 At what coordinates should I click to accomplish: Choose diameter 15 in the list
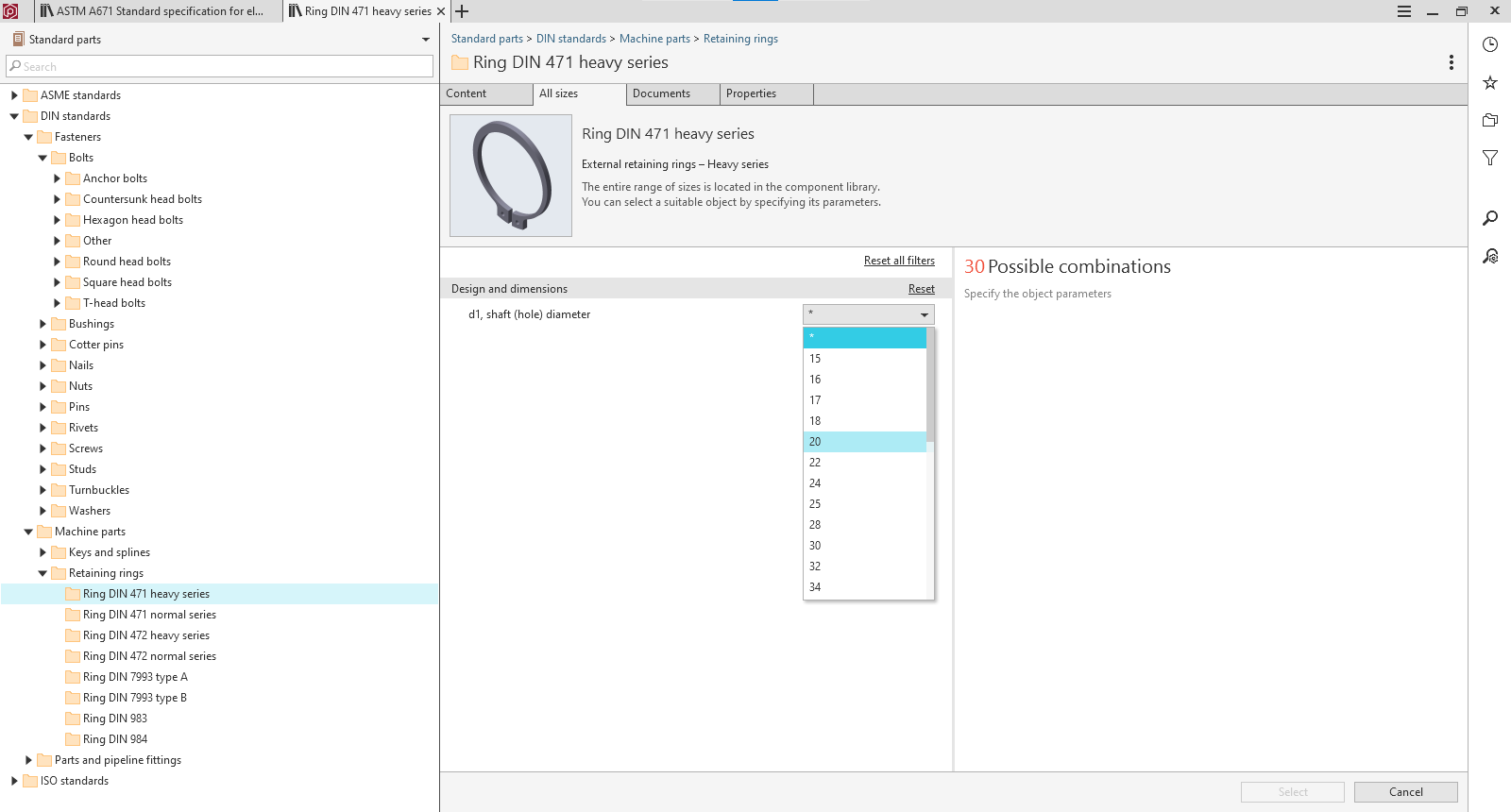[x=864, y=359]
